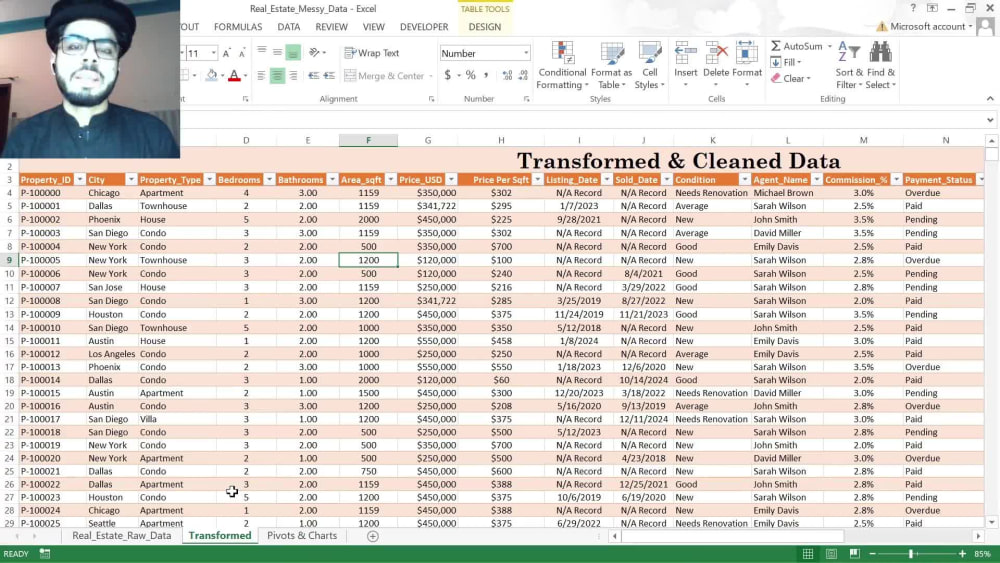
Task: Apply Comma Style format
Action: tap(486, 76)
